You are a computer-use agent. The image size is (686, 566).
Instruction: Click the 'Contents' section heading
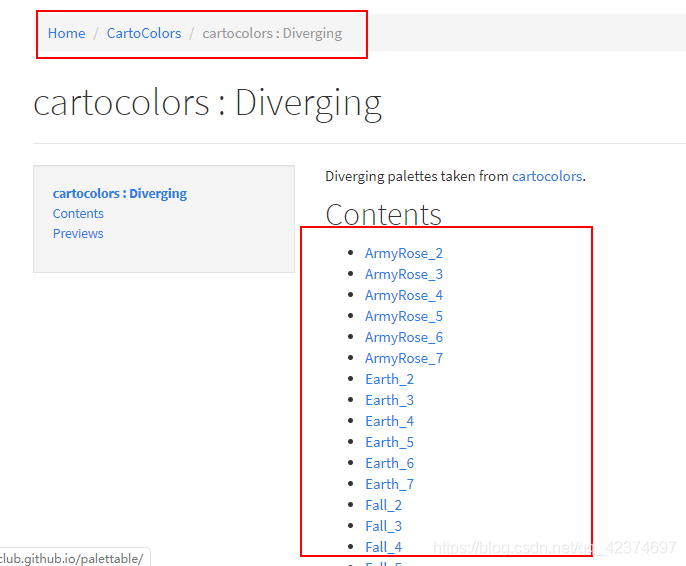tap(383, 214)
